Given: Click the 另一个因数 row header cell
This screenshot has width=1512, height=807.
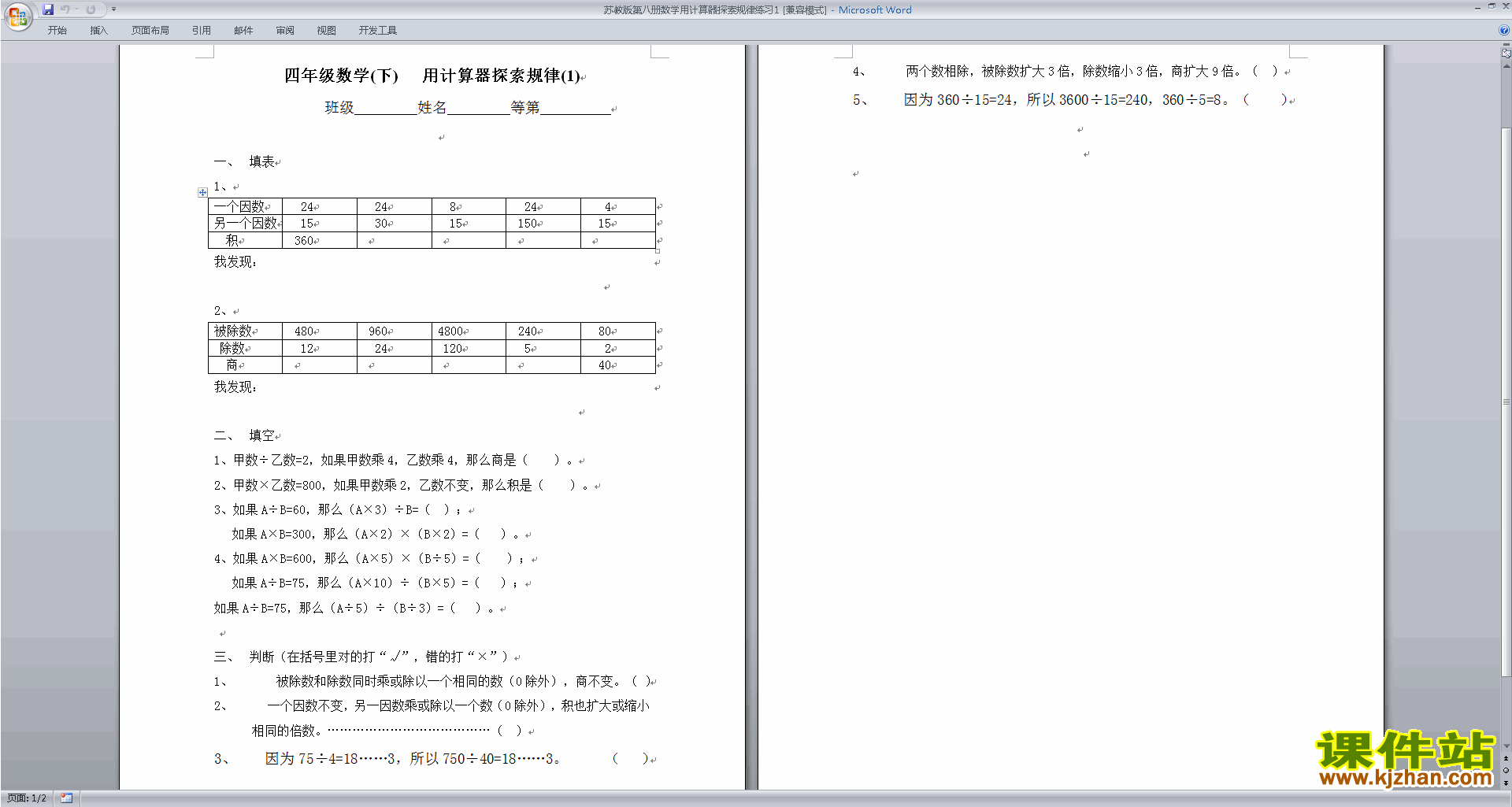Looking at the screenshot, I should click(245, 224).
